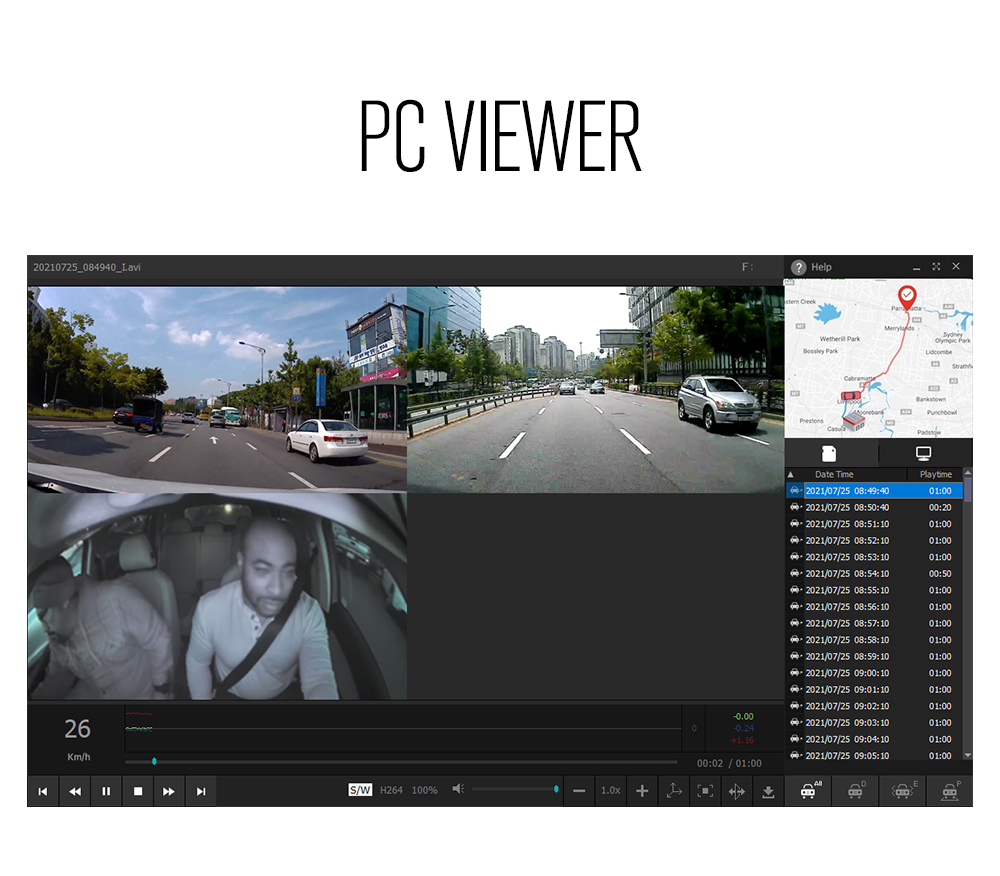Click the red car marker on map
The image size is (1000, 876).
click(x=851, y=397)
